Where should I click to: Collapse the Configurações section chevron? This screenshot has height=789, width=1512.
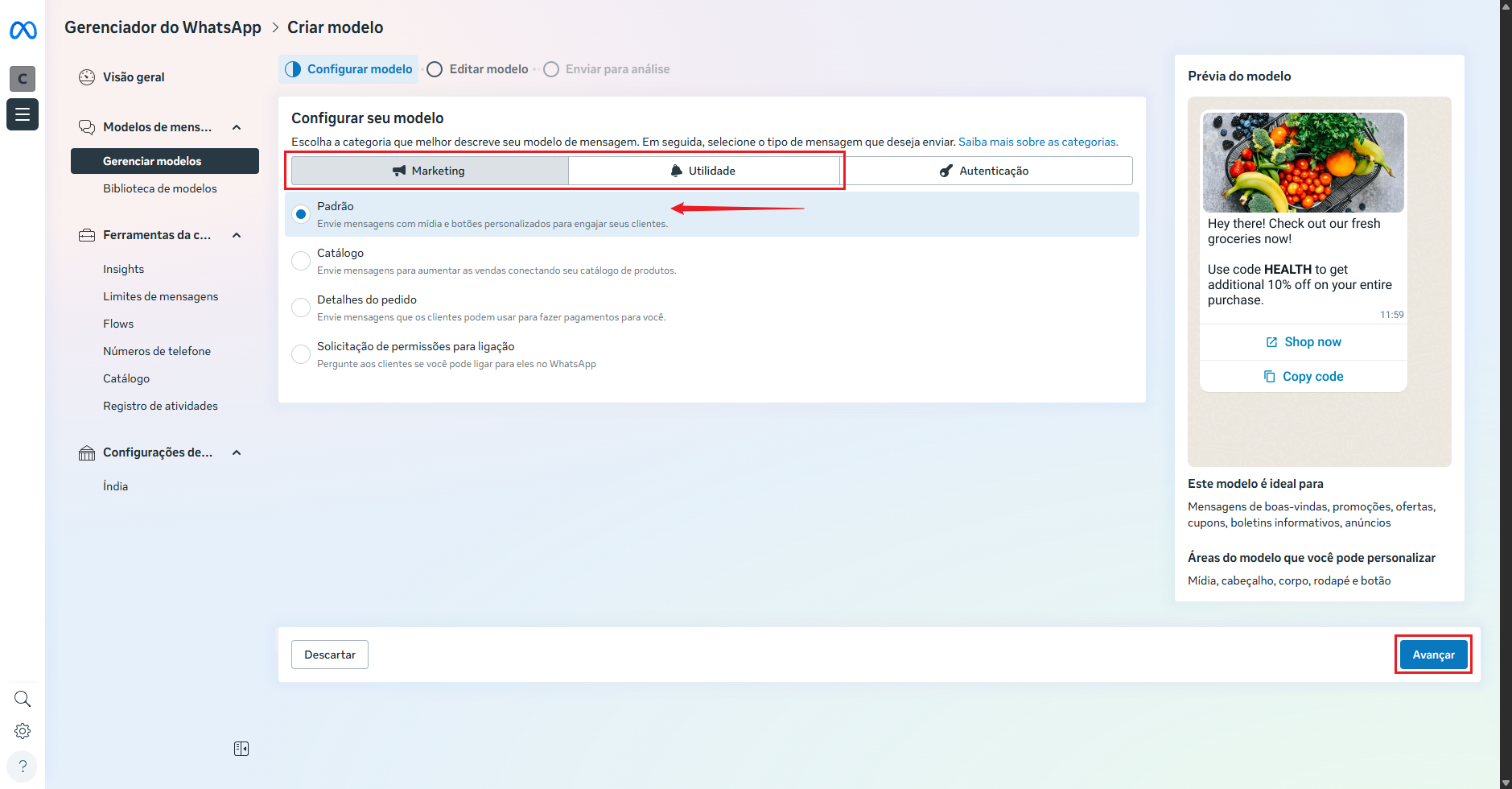(x=237, y=452)
